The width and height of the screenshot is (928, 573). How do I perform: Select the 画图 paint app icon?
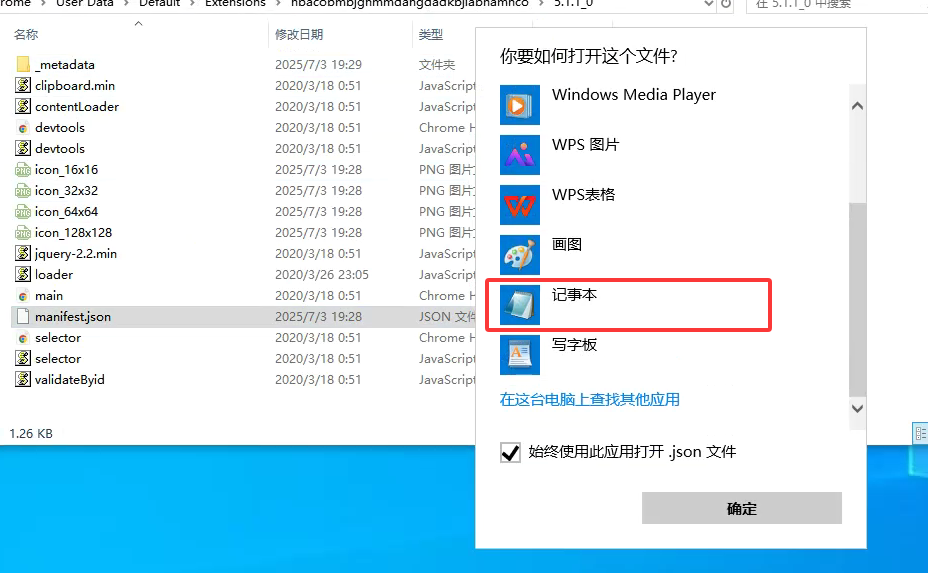(520, 255)
